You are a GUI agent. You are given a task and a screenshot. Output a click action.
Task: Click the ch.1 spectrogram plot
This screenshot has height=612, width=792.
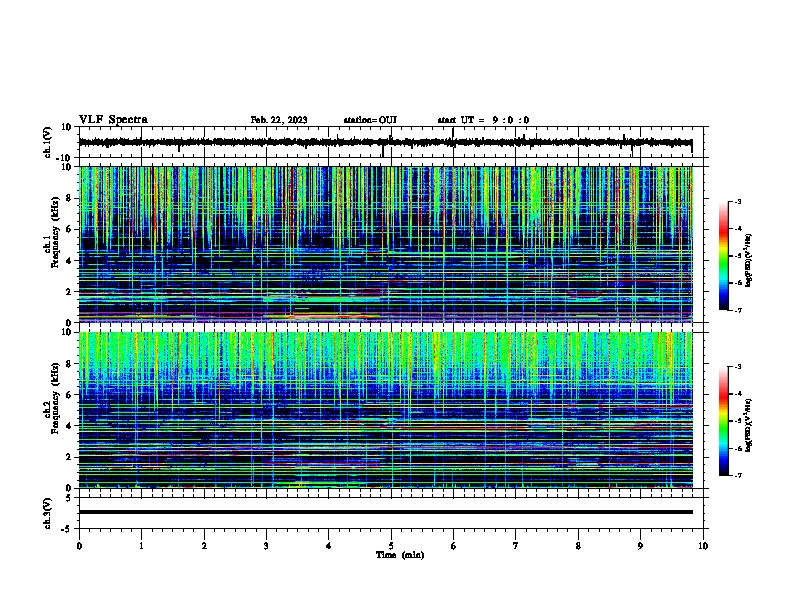tap(386, 244)
